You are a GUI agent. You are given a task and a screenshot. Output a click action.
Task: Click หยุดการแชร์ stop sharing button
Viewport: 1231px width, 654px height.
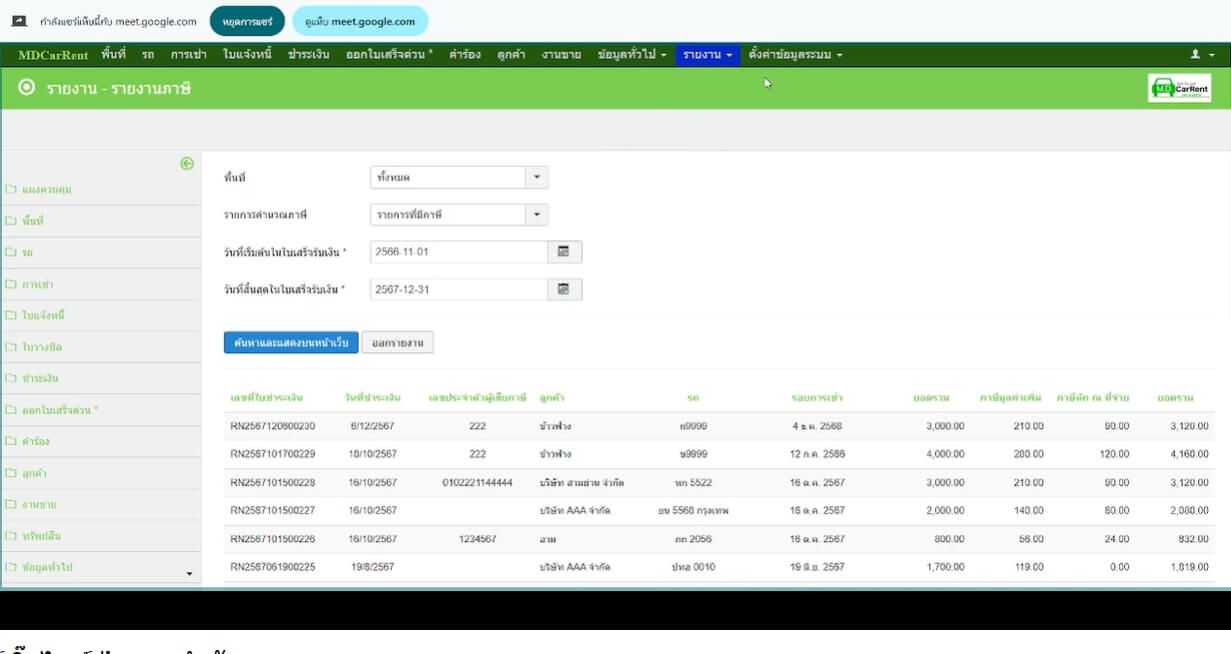(247, 21)
